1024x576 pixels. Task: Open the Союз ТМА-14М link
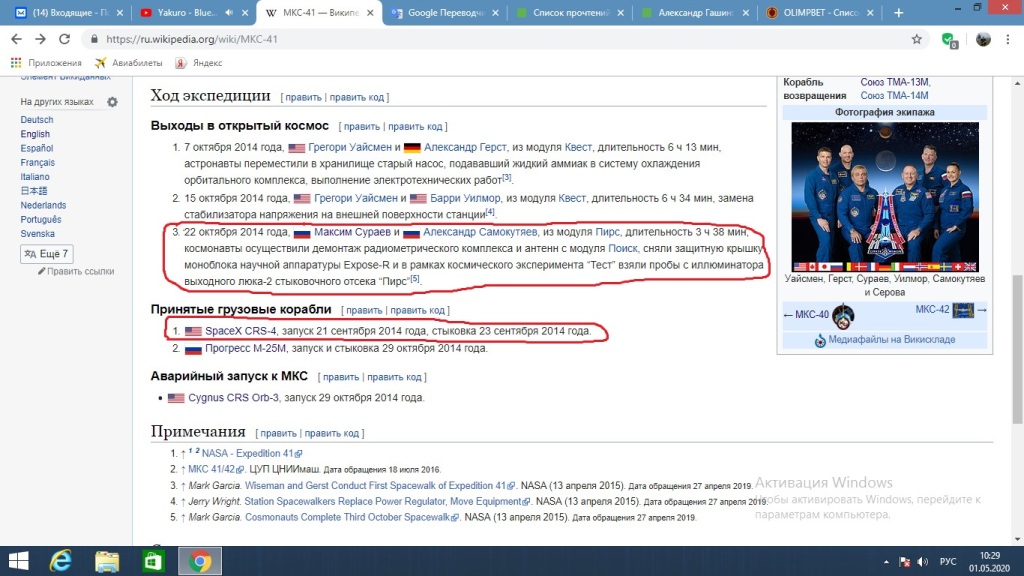click(x=894, y=95)
